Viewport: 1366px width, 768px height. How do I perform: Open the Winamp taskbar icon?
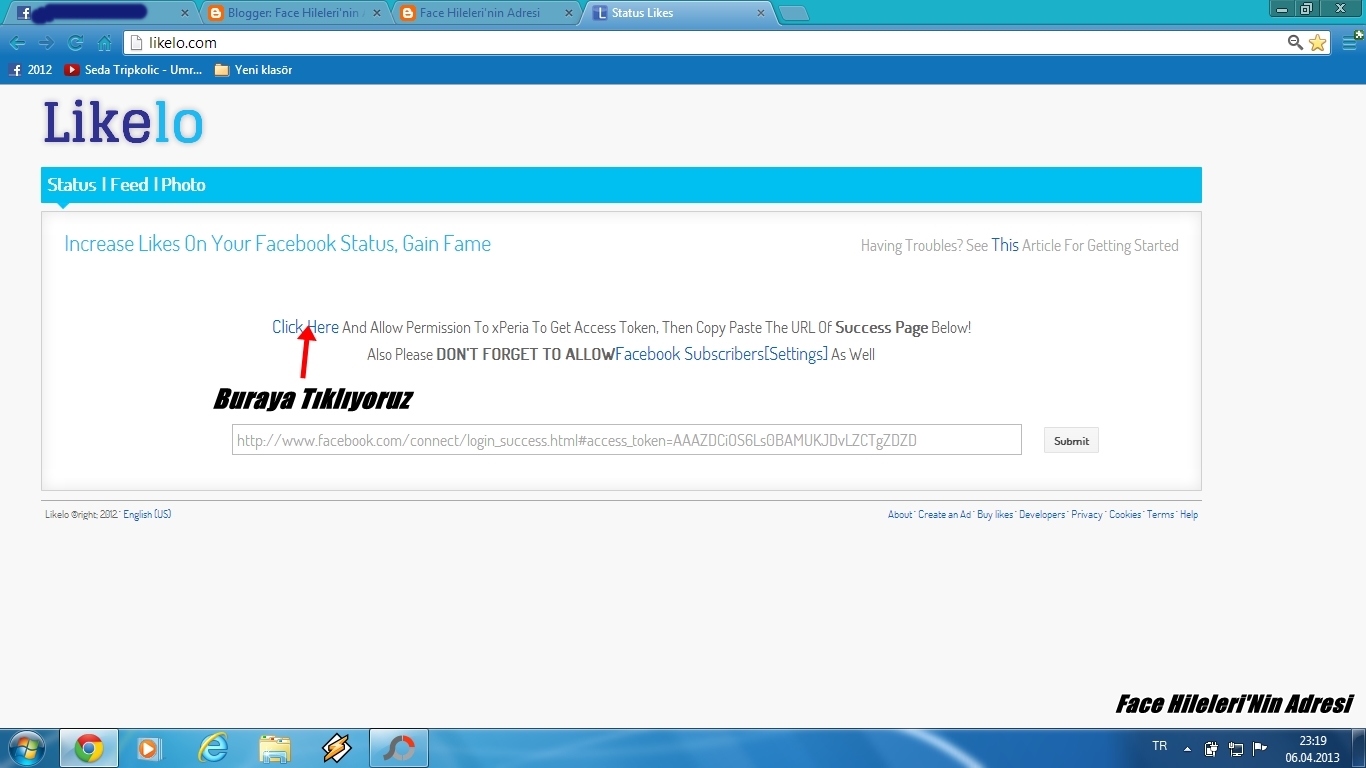[337, 748]
